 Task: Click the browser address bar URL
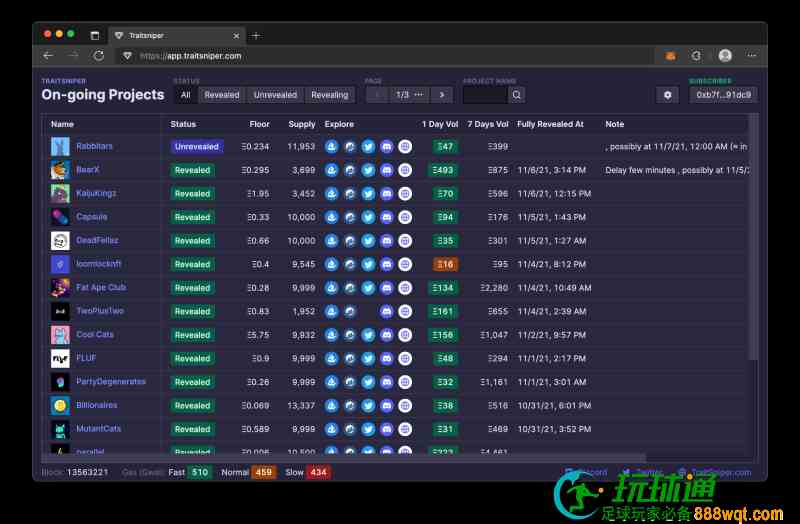coord(191,56)
